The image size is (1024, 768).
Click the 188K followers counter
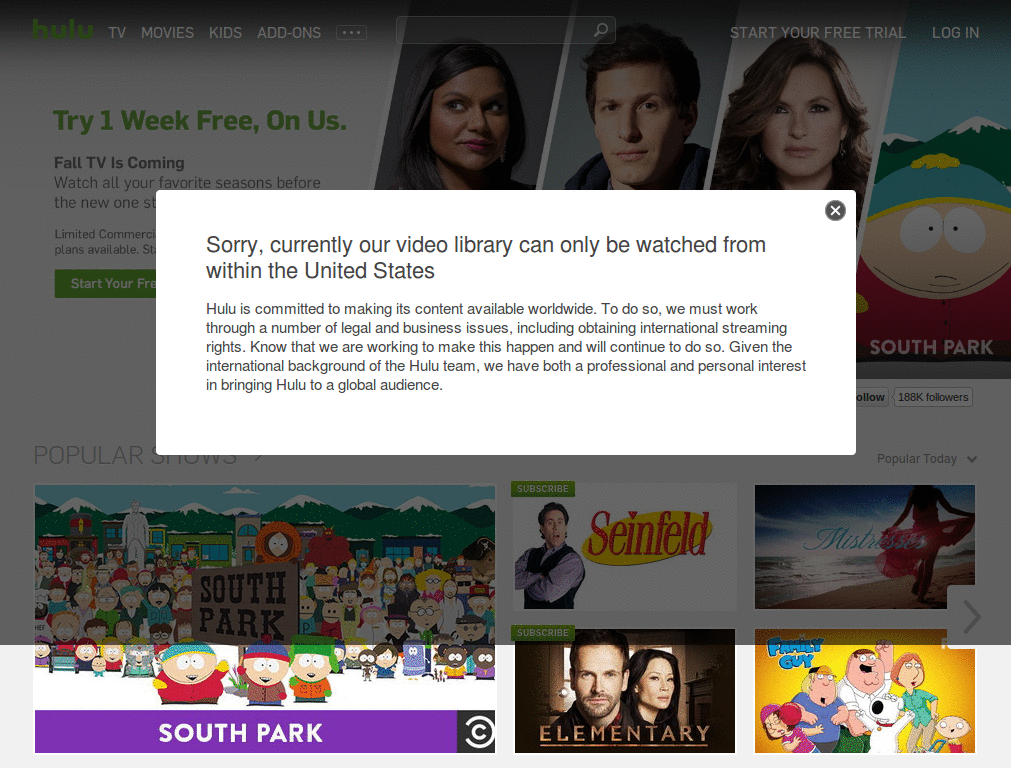pyautogui.click(x=932, y=397)
